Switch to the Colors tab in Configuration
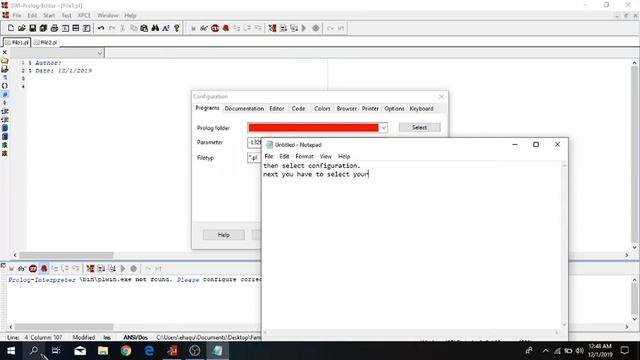This screenshot has width=640, height=360. tap(322, 109)
